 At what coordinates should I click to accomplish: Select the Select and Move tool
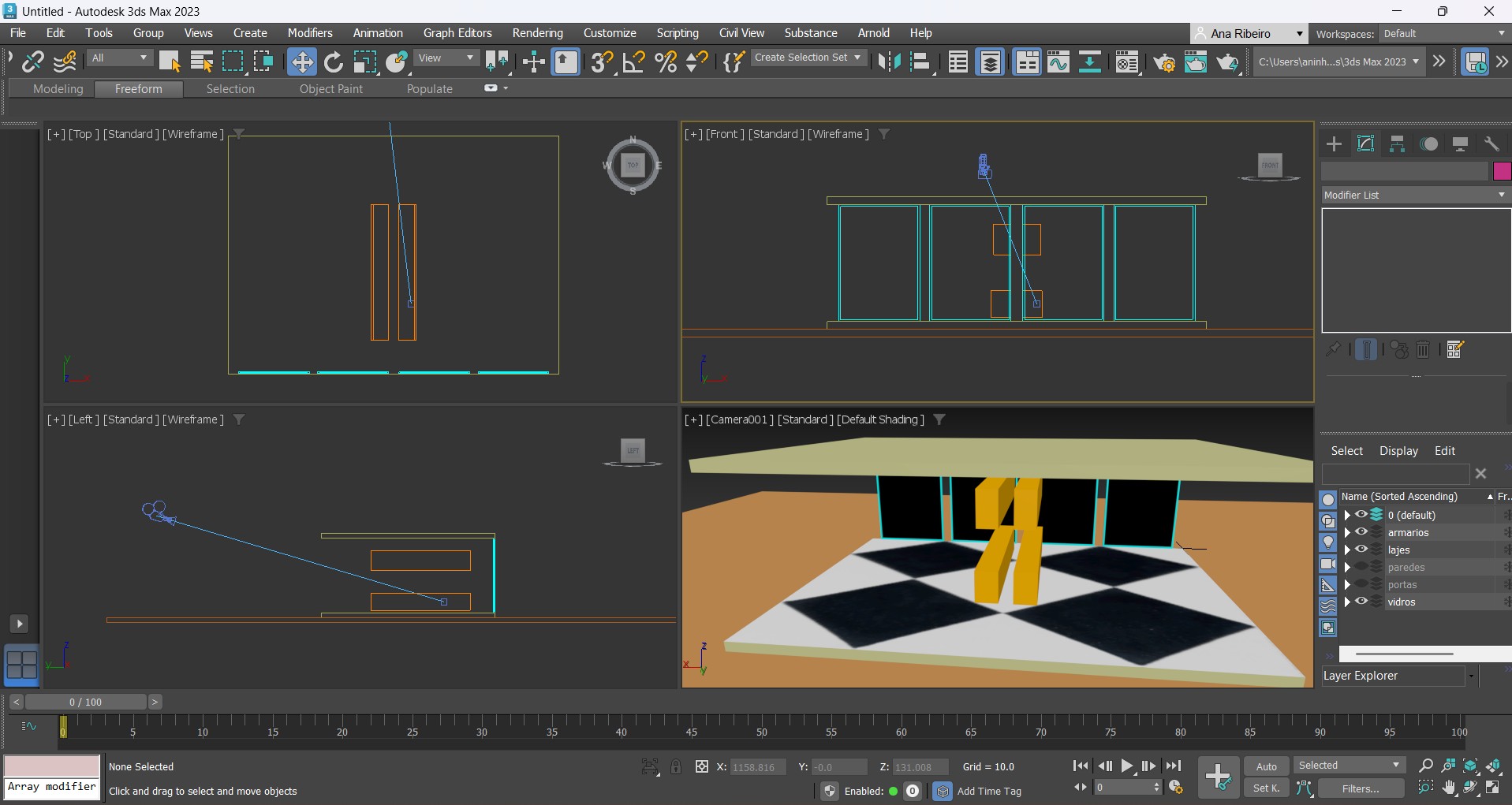coord(301,61)
